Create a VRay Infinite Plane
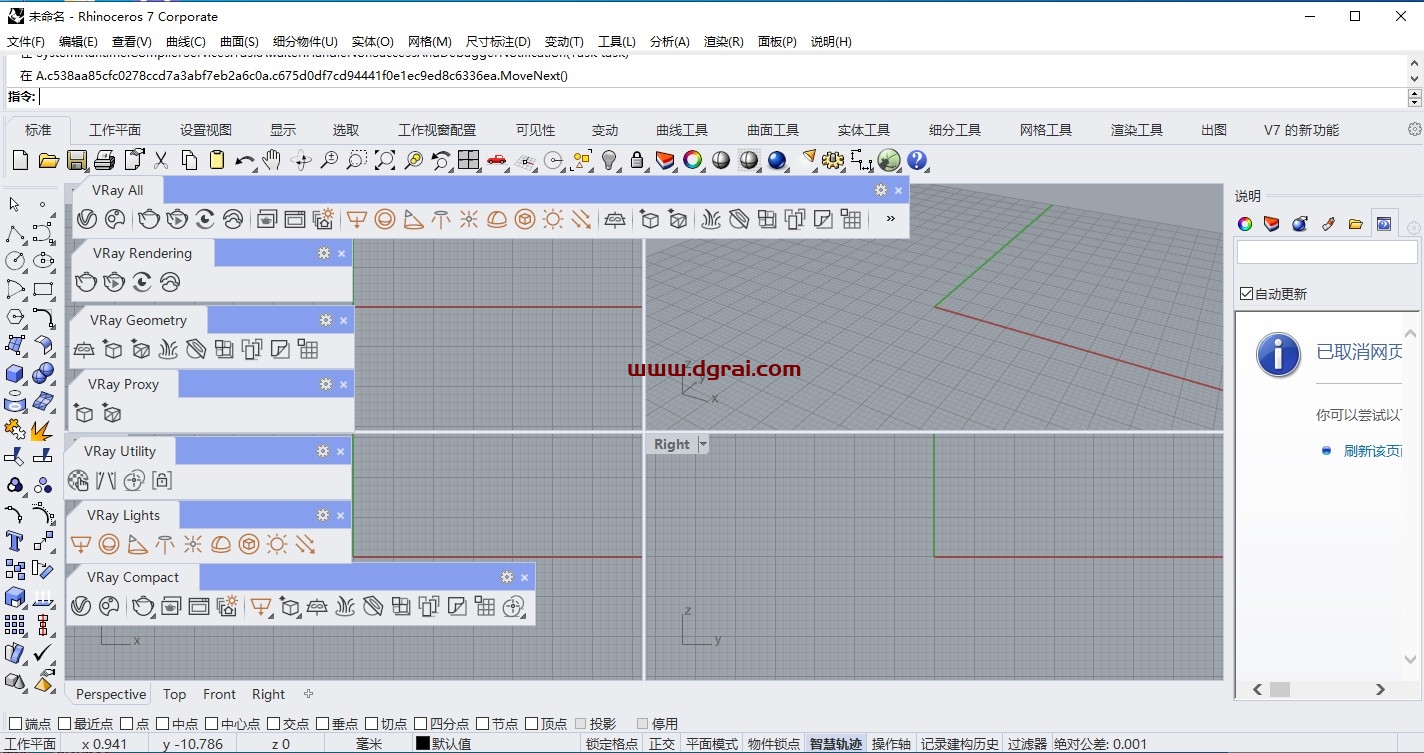 pos(84,349)
